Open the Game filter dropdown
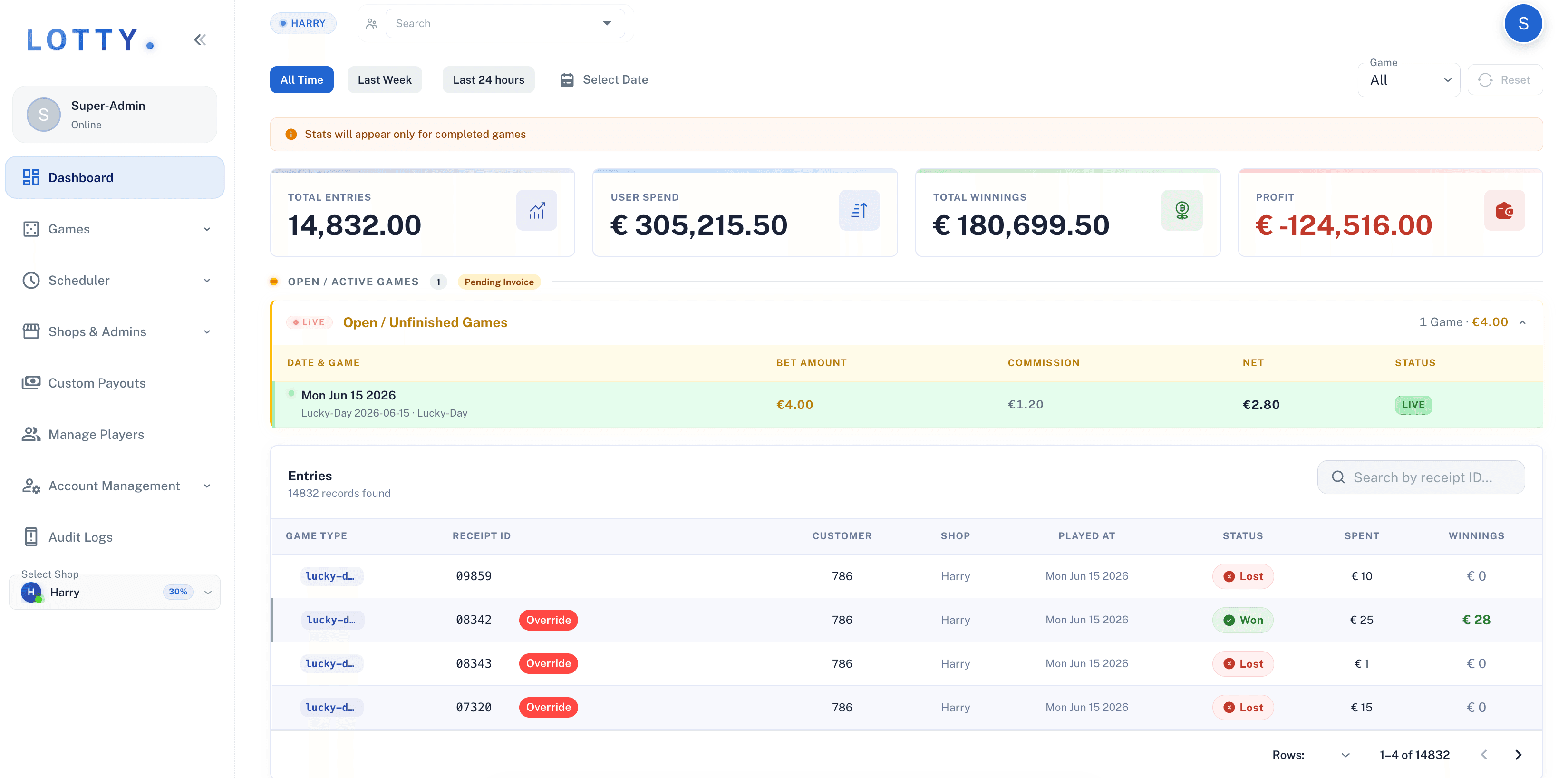Image resolution: width=1568 pixels, height=778 pixels. click(x=1409, y=80)
